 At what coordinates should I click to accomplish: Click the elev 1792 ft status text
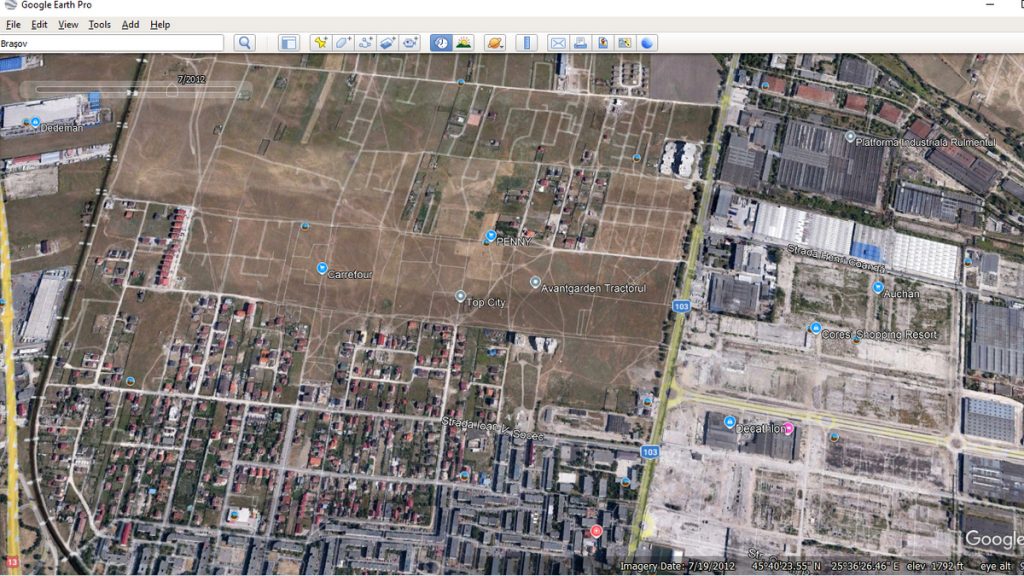click(x=935, y=566)
